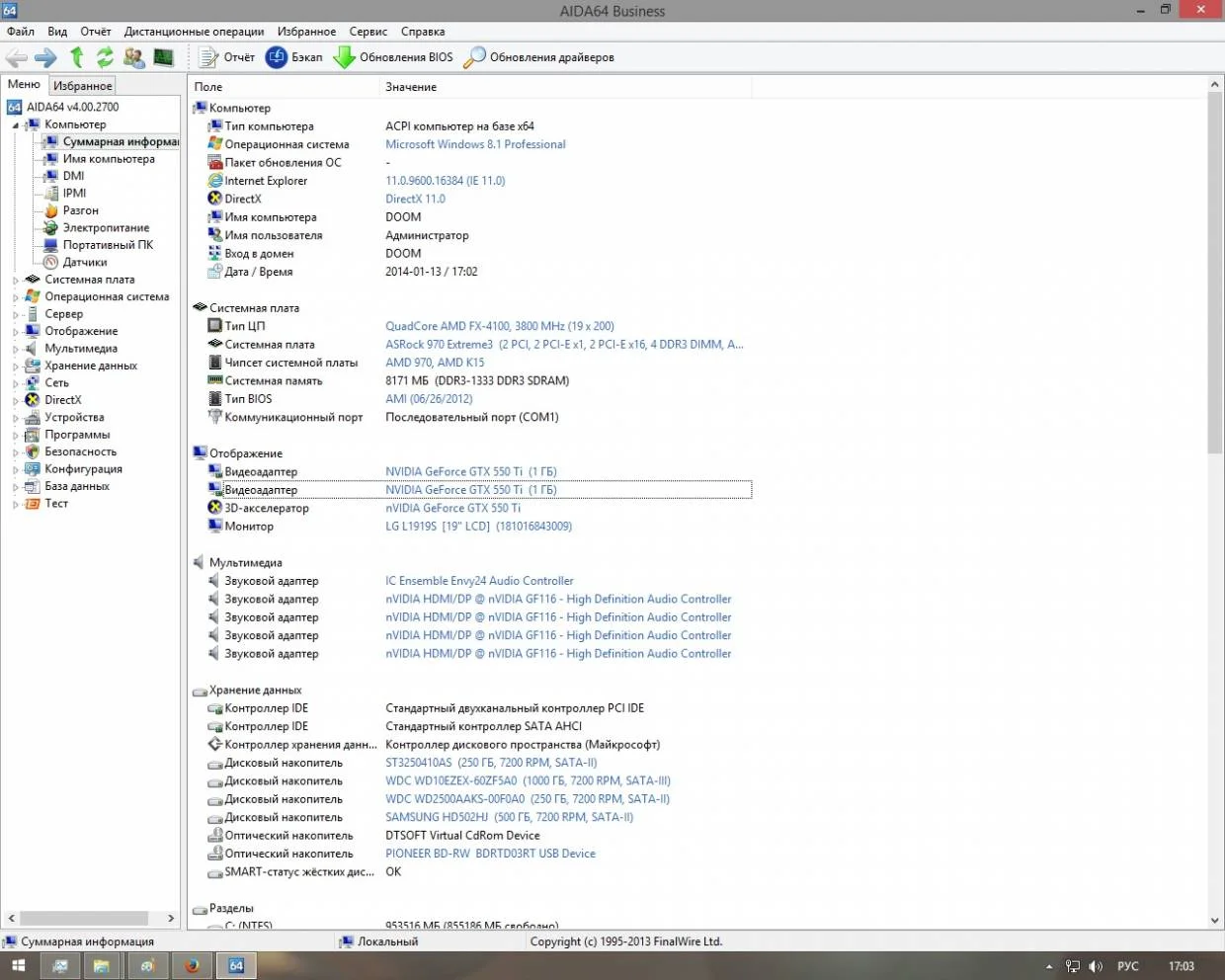Open ASRock 970 Extreme3 motherboard link

pos(564,345)
